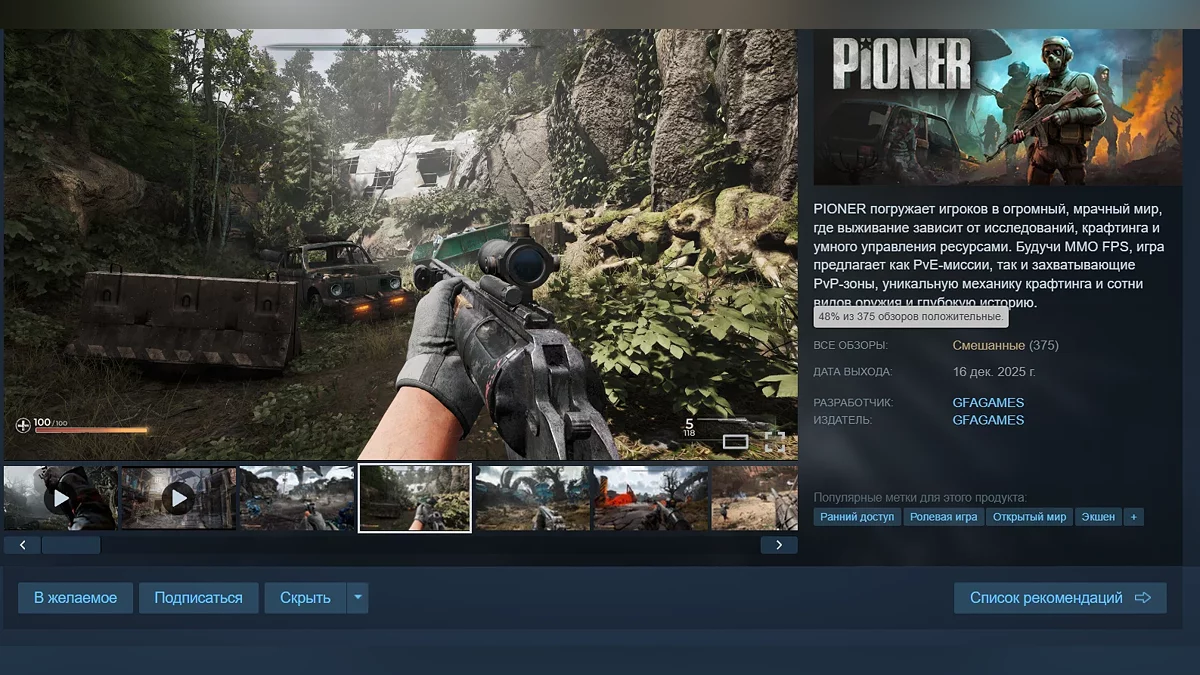The width and height of the screenshot is (1200, 675).
Task: Click the ВСЕ ОБЗОРЫ: label
Action: pos(851,346)
